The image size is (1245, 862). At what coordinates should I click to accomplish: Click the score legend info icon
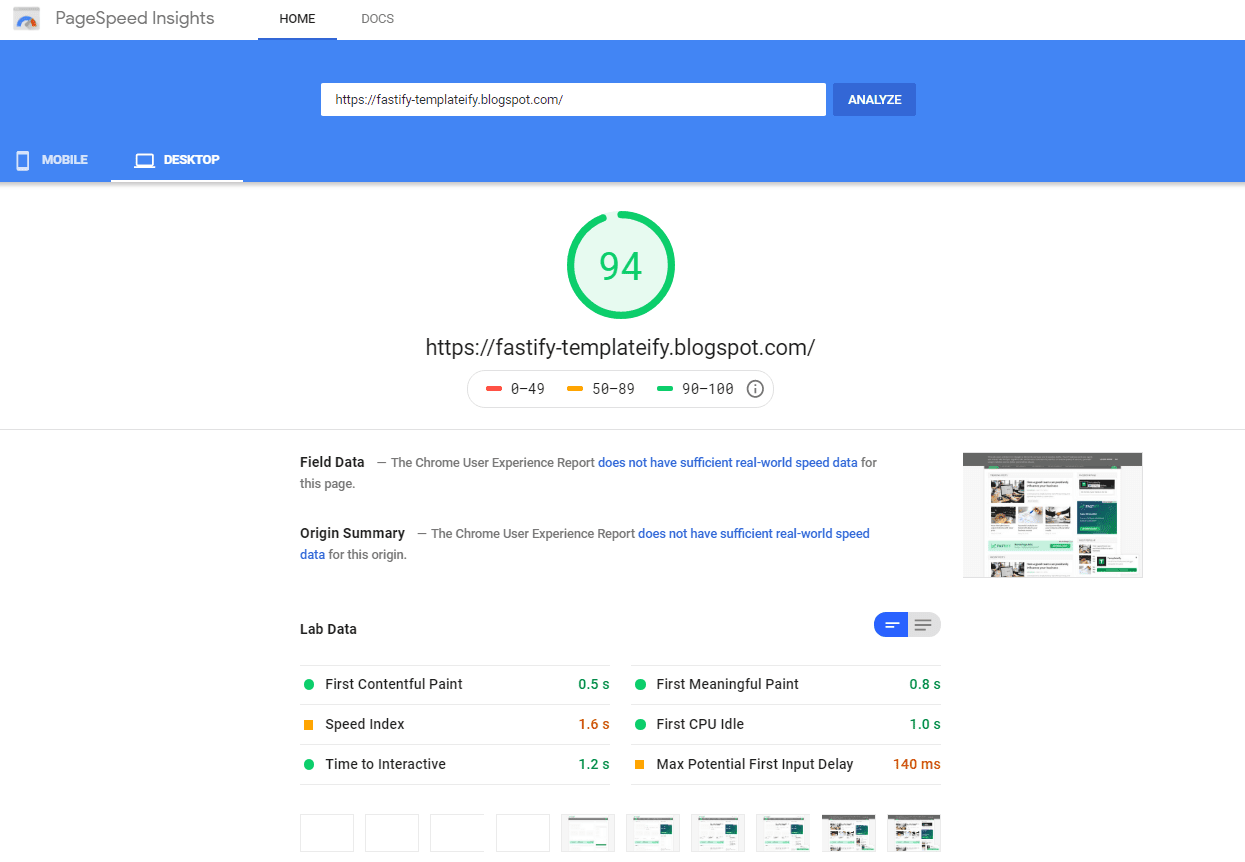755,389
